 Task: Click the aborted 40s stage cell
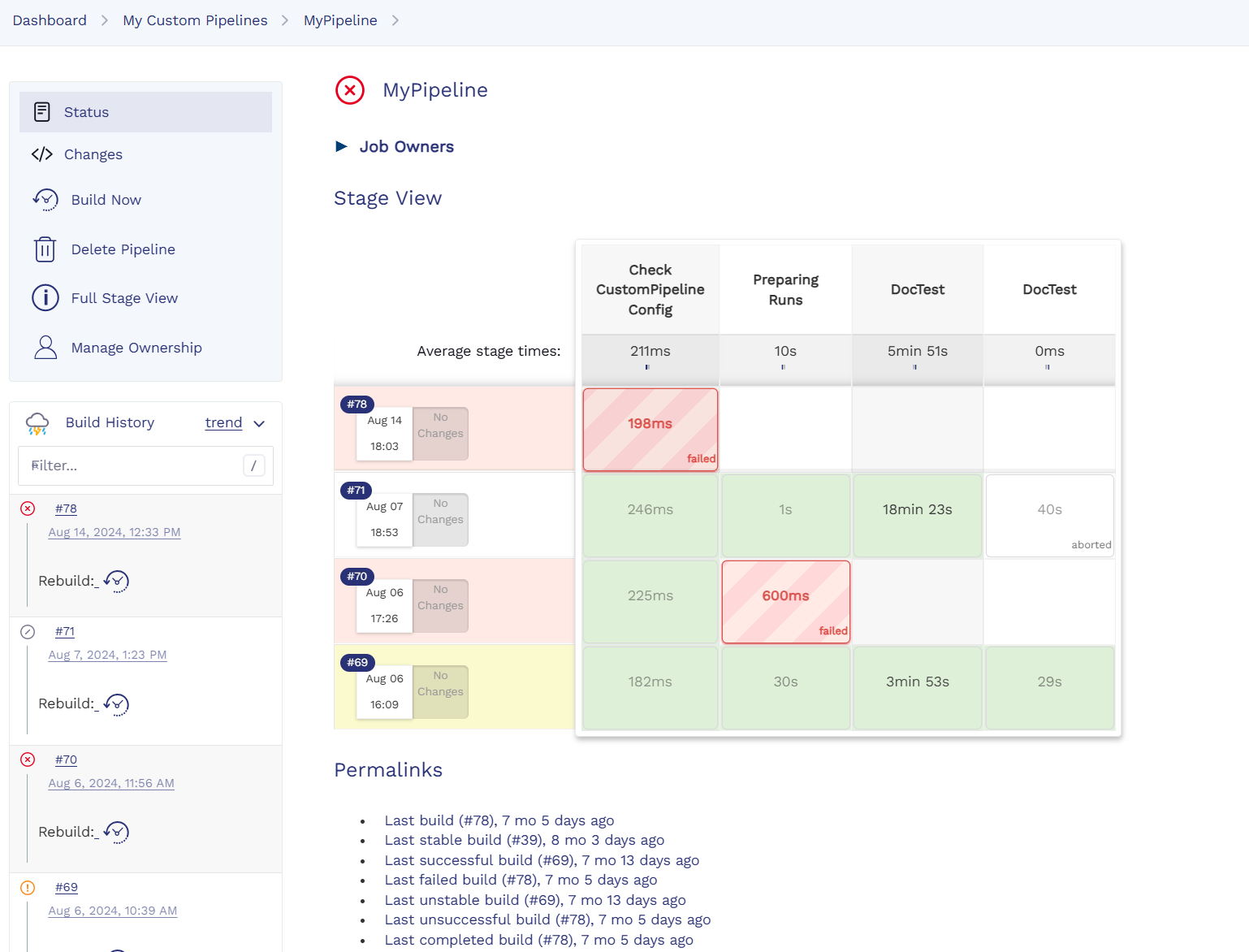coord(1049,516)
